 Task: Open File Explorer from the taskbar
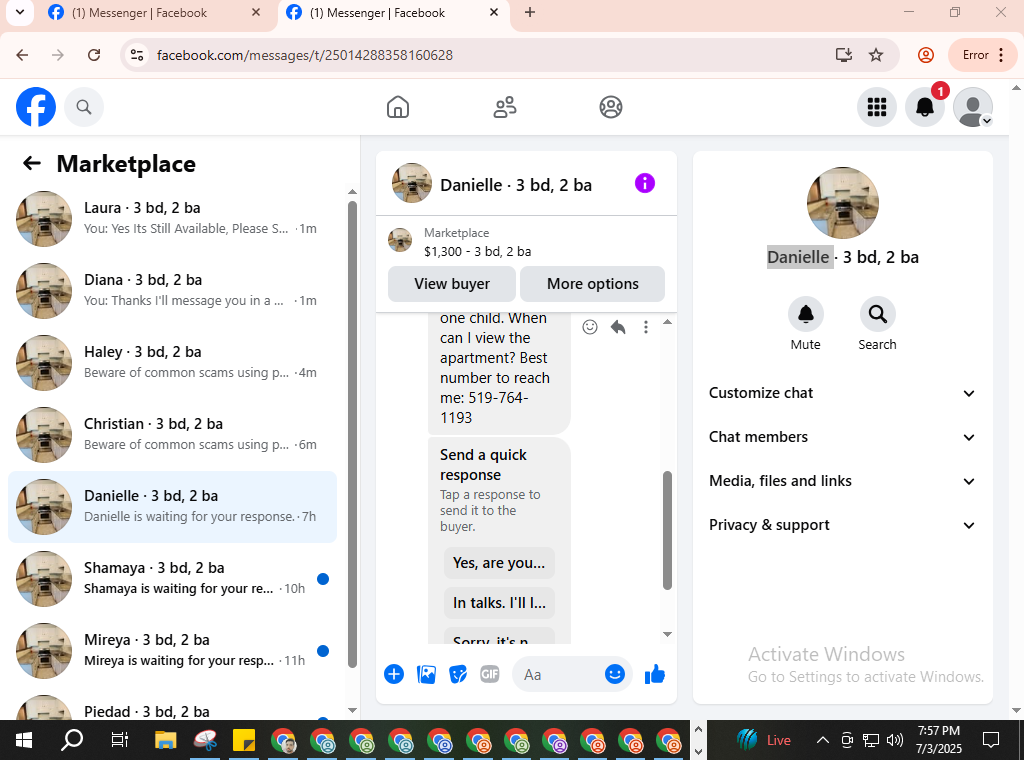click(166, 740)
